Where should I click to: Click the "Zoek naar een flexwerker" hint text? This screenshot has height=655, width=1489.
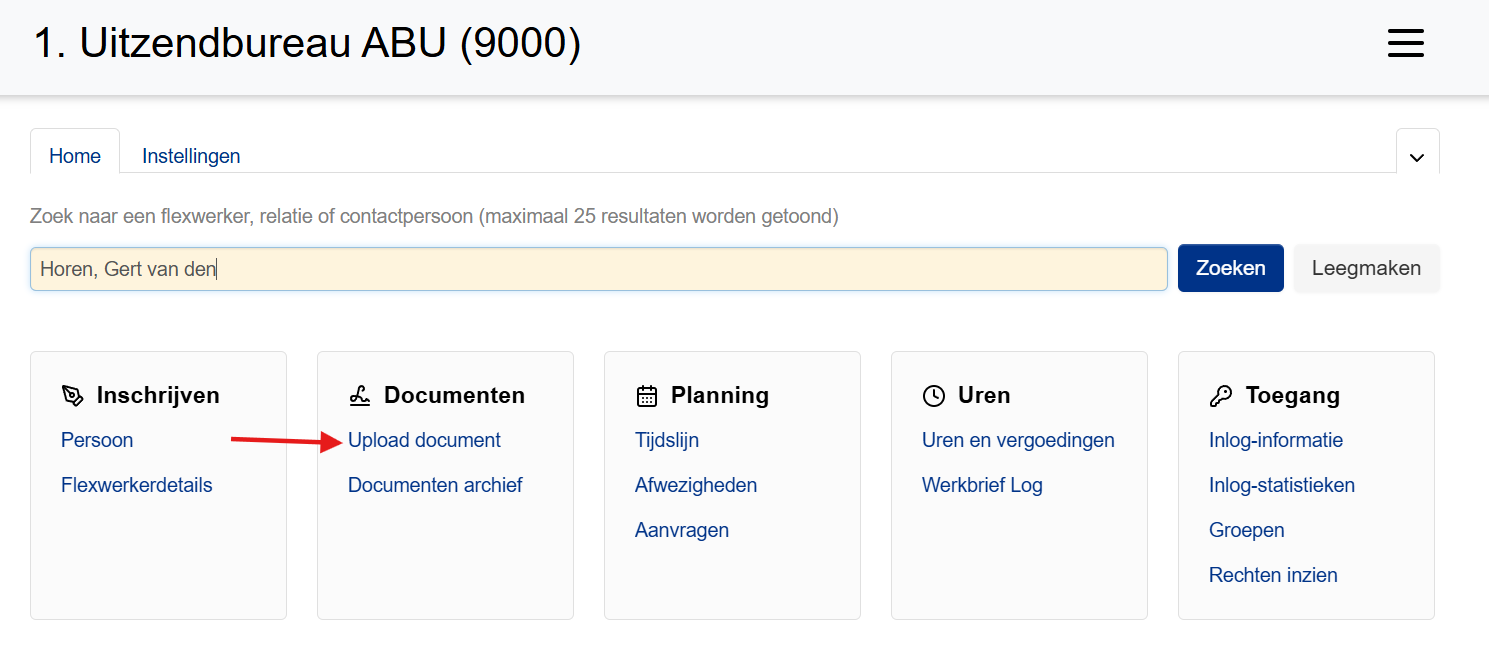[x=434, y=216]
